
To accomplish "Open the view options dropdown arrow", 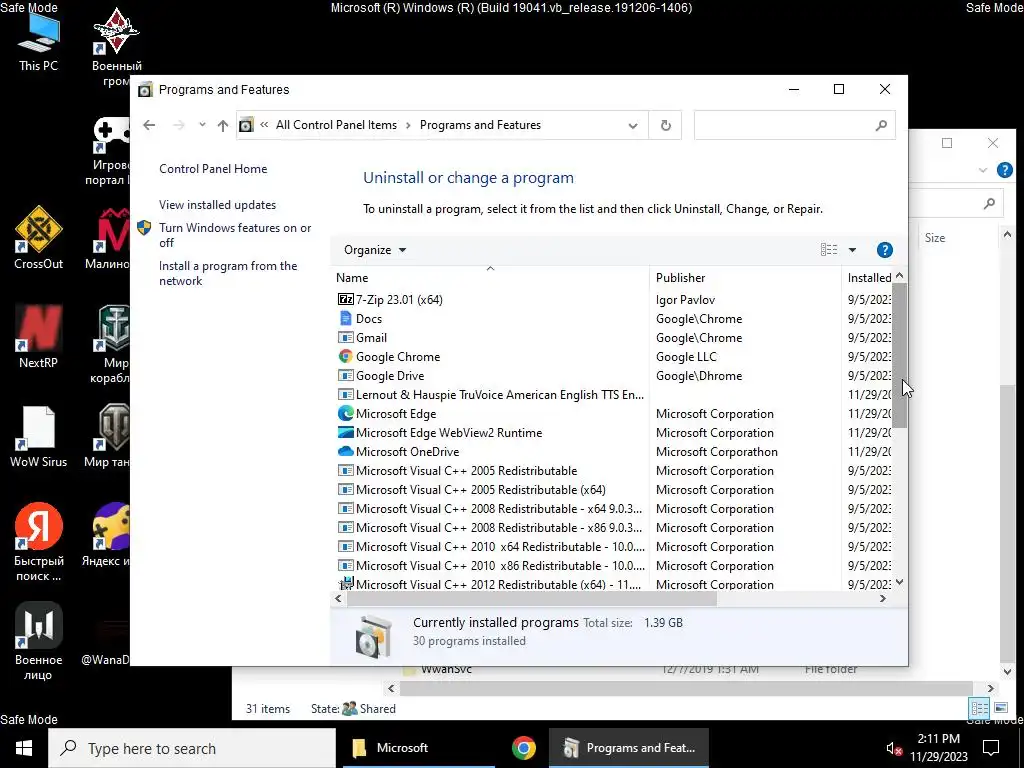I will click(852, 249).
